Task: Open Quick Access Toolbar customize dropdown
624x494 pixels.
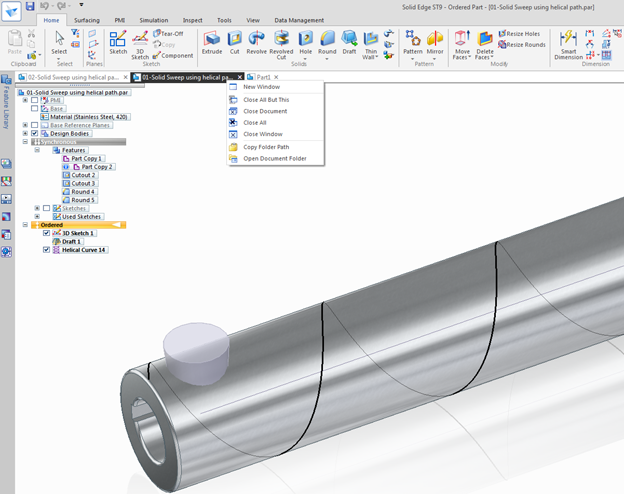Action: (x=81, y=6)
